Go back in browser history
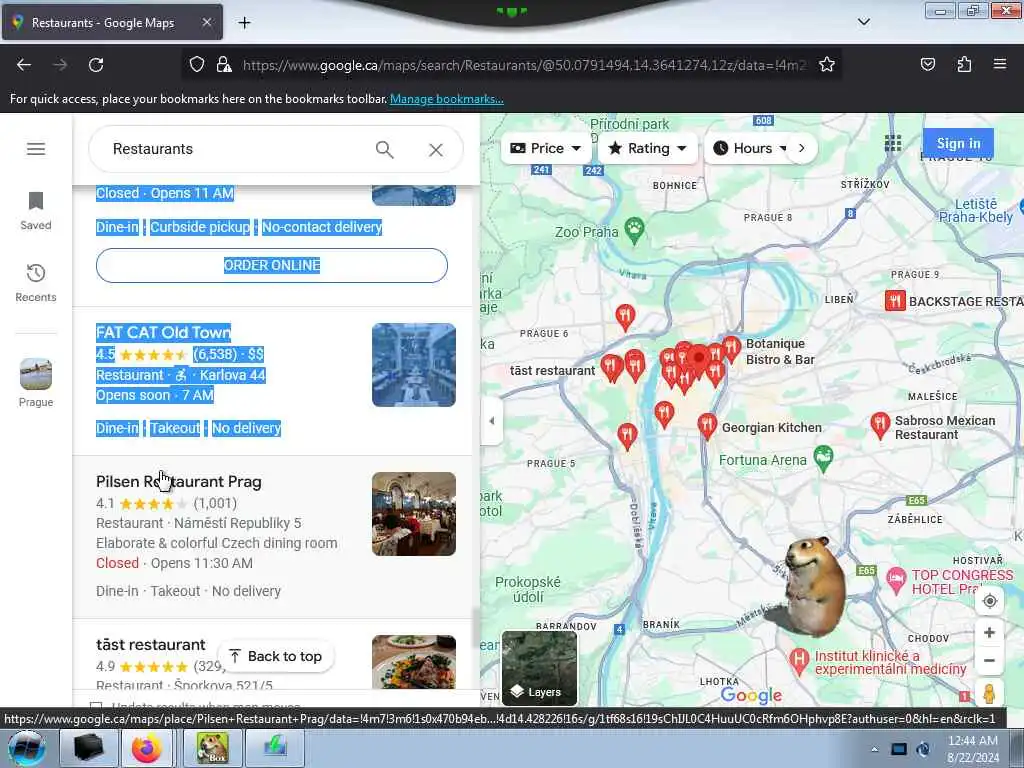The width and height of the screenshot is (1024, 768). pos(24,65)
